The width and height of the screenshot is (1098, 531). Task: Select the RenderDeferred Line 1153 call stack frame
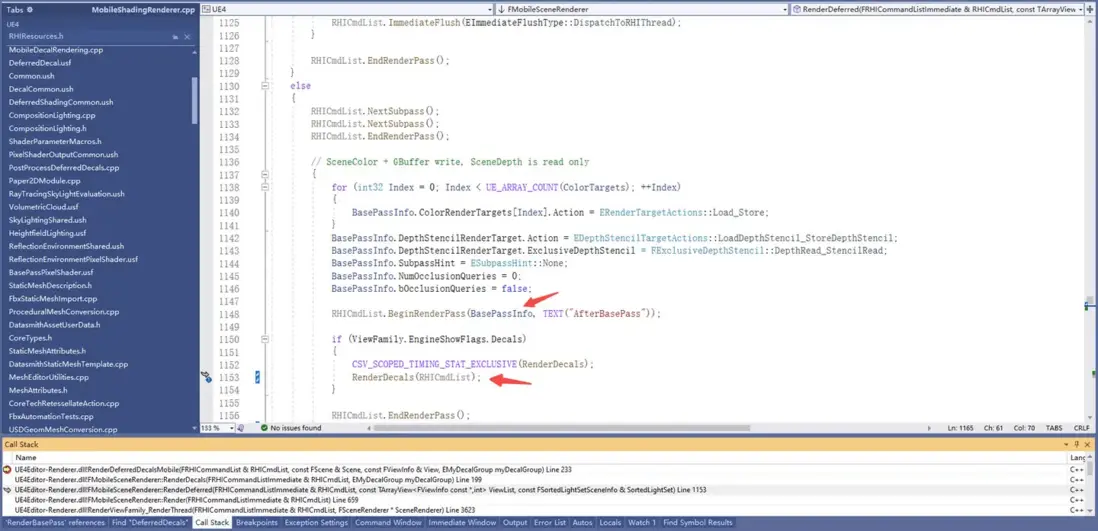pyautogui.click(x=360, y=490)
